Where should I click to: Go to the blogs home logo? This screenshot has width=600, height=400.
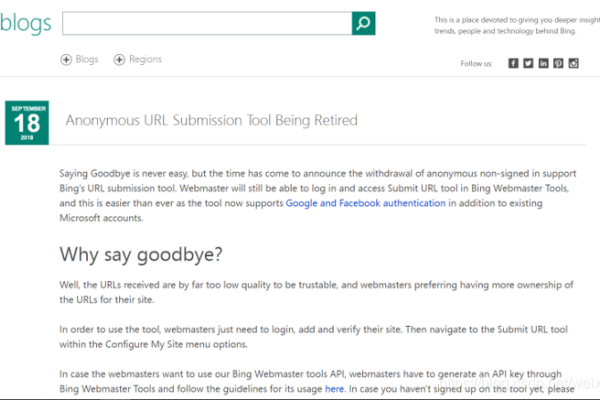click(26, 24)
